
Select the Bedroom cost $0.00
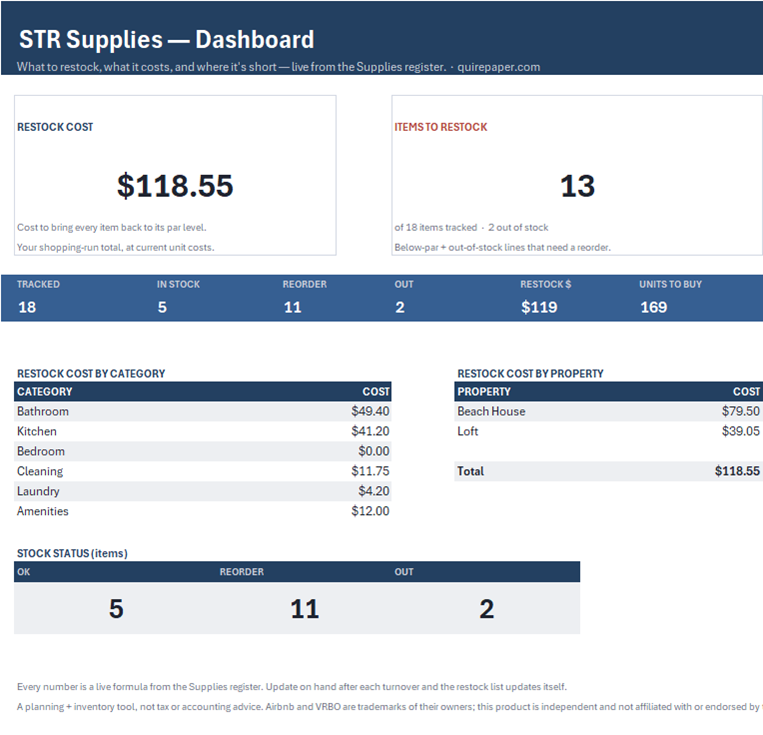pyautogui.click(x=374, y=451)
